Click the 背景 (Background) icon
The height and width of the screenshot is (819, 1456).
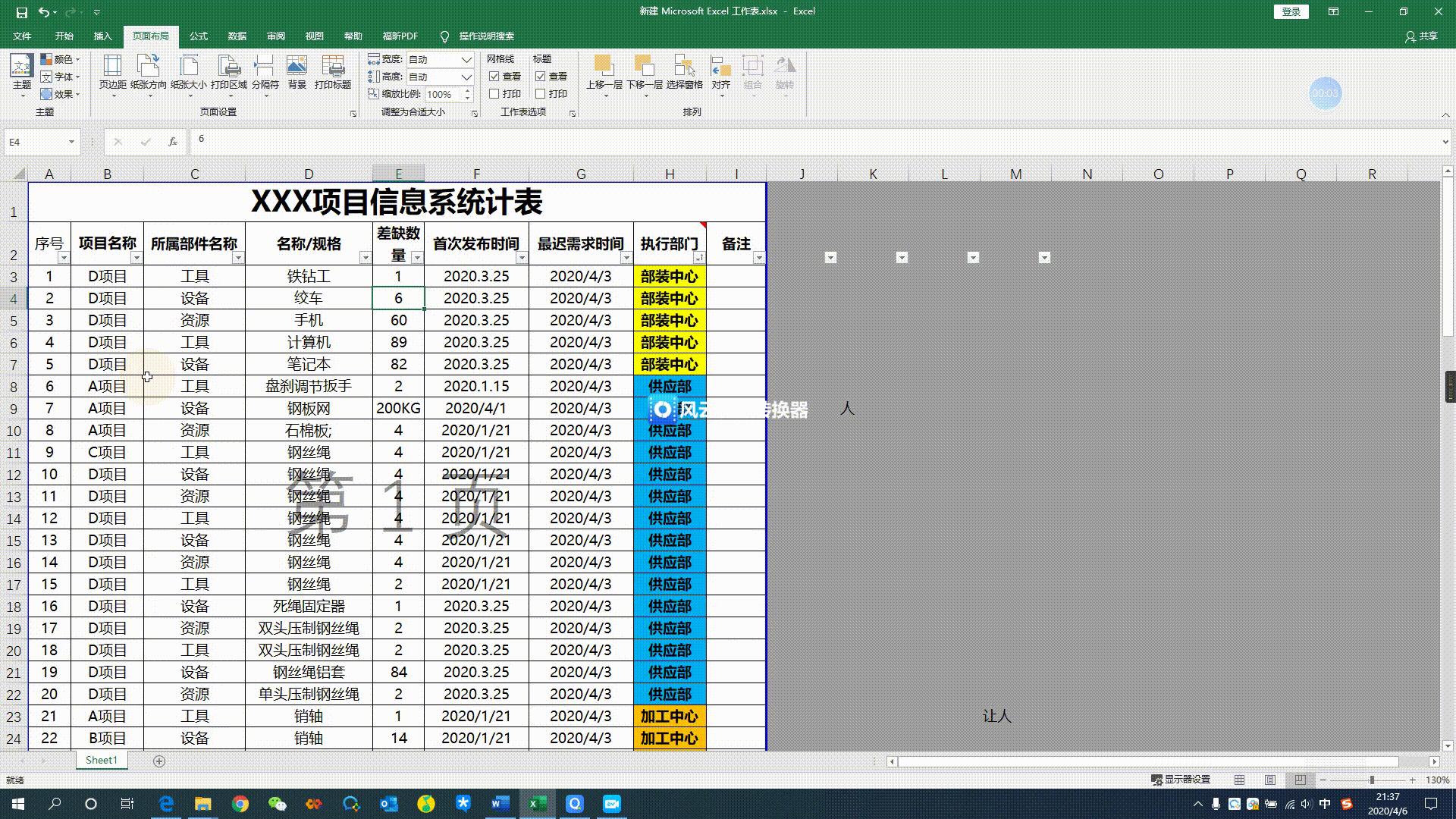pos(297,74)
